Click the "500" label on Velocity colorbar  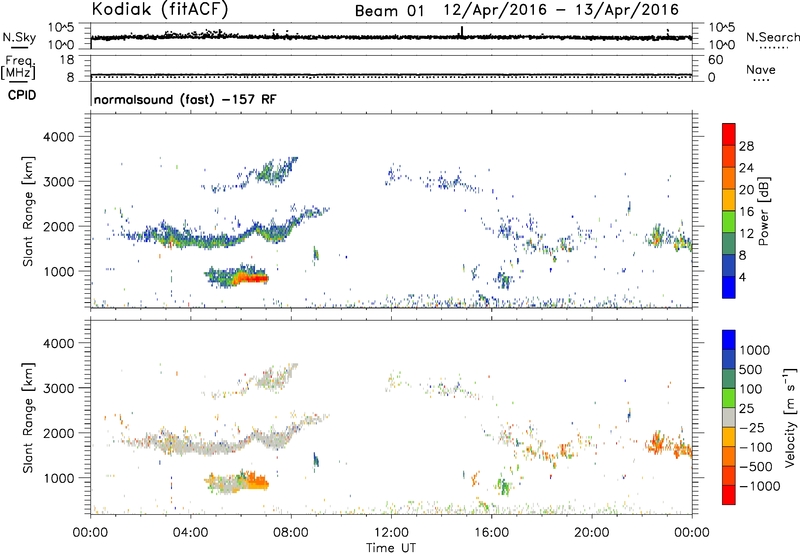pyautogui.click(x=751, y=369)
